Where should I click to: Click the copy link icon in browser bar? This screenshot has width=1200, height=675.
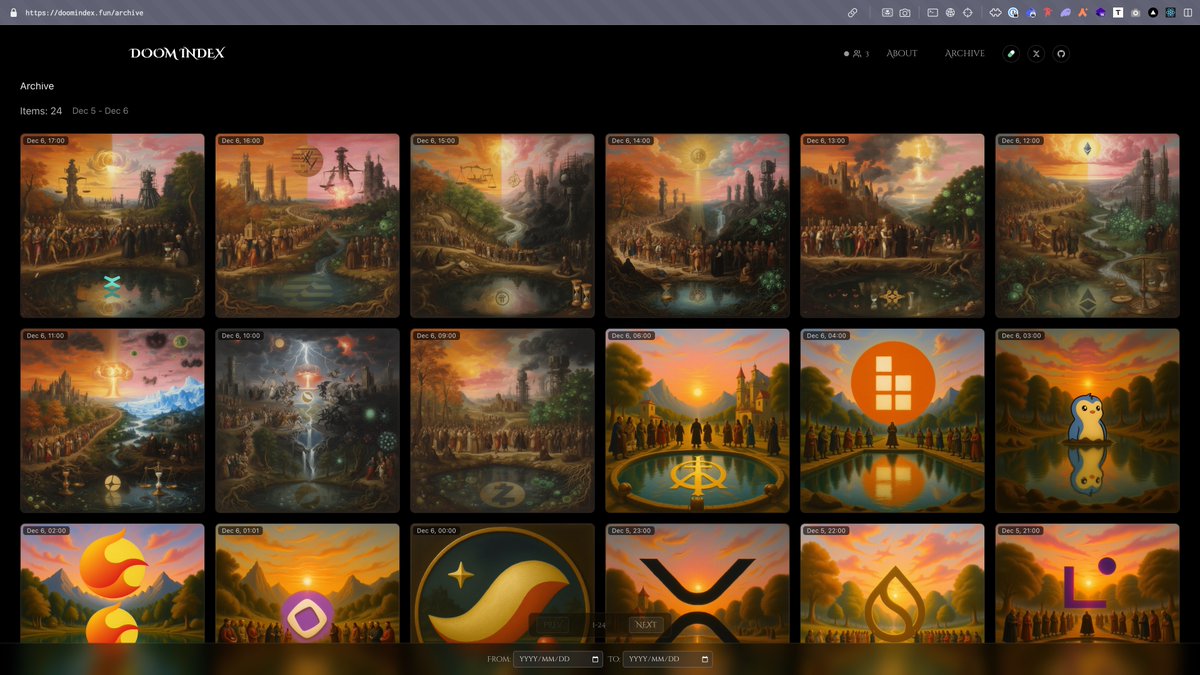(852, 13)
